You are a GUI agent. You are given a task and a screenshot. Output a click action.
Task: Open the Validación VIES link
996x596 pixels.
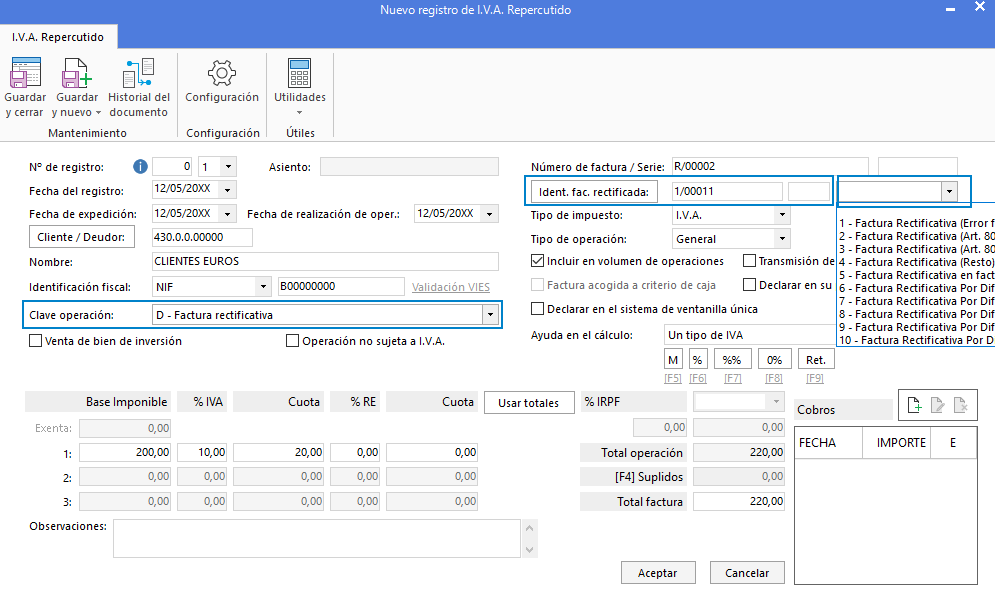coord(451,287)
